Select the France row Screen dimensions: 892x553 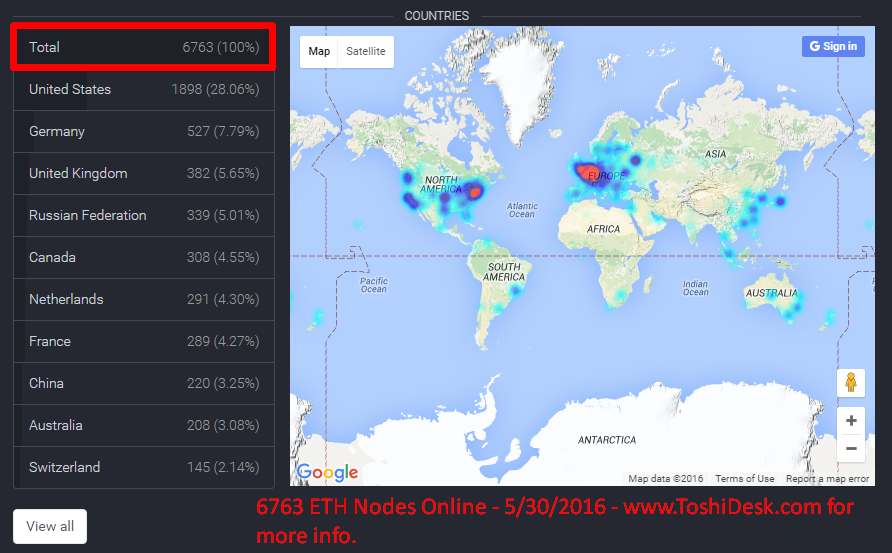click(x=144, y=341)
